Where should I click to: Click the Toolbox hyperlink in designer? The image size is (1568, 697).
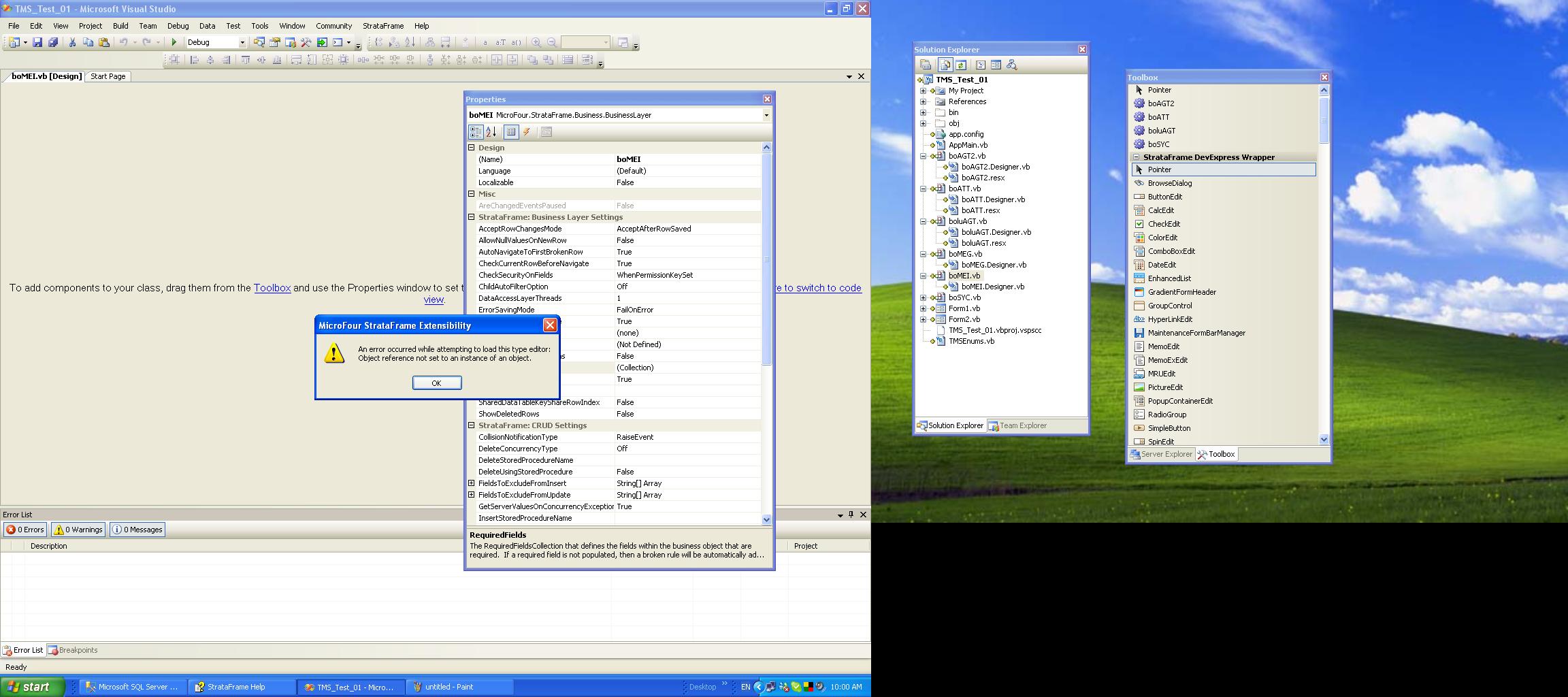pos(272,288)
